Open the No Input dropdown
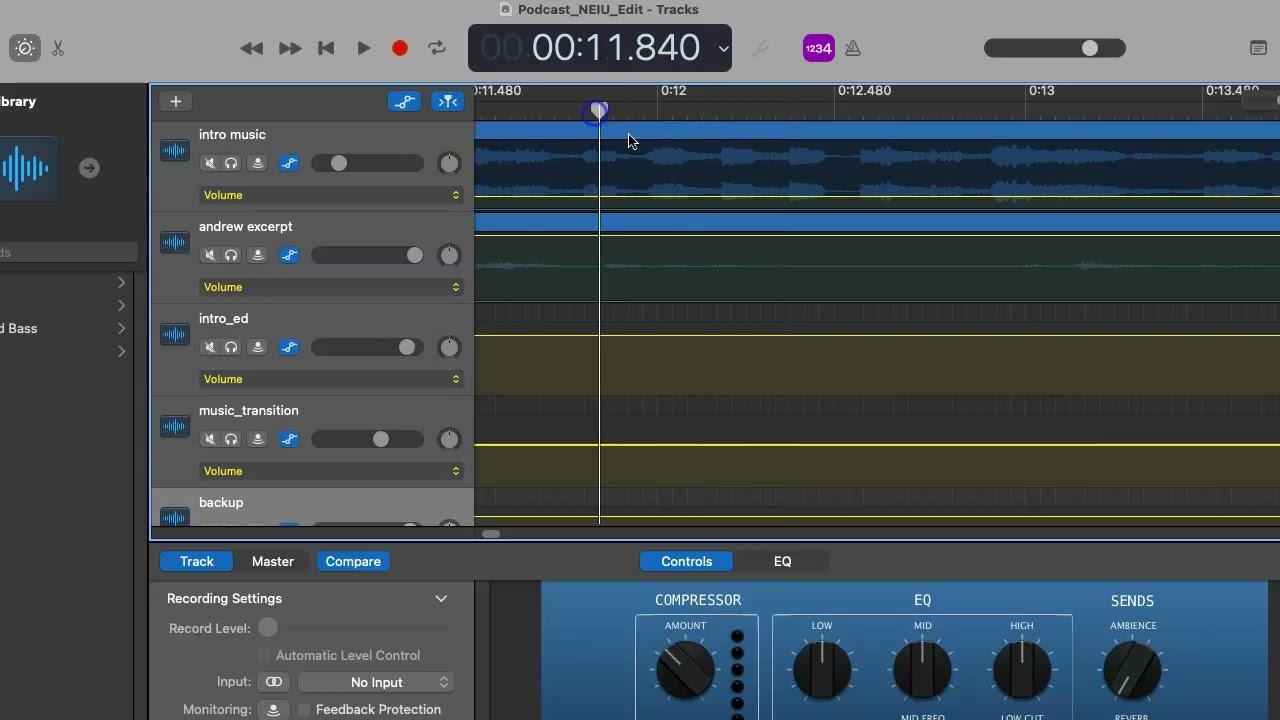This screenshot has height=720, width=1280. tap(376, 682)
